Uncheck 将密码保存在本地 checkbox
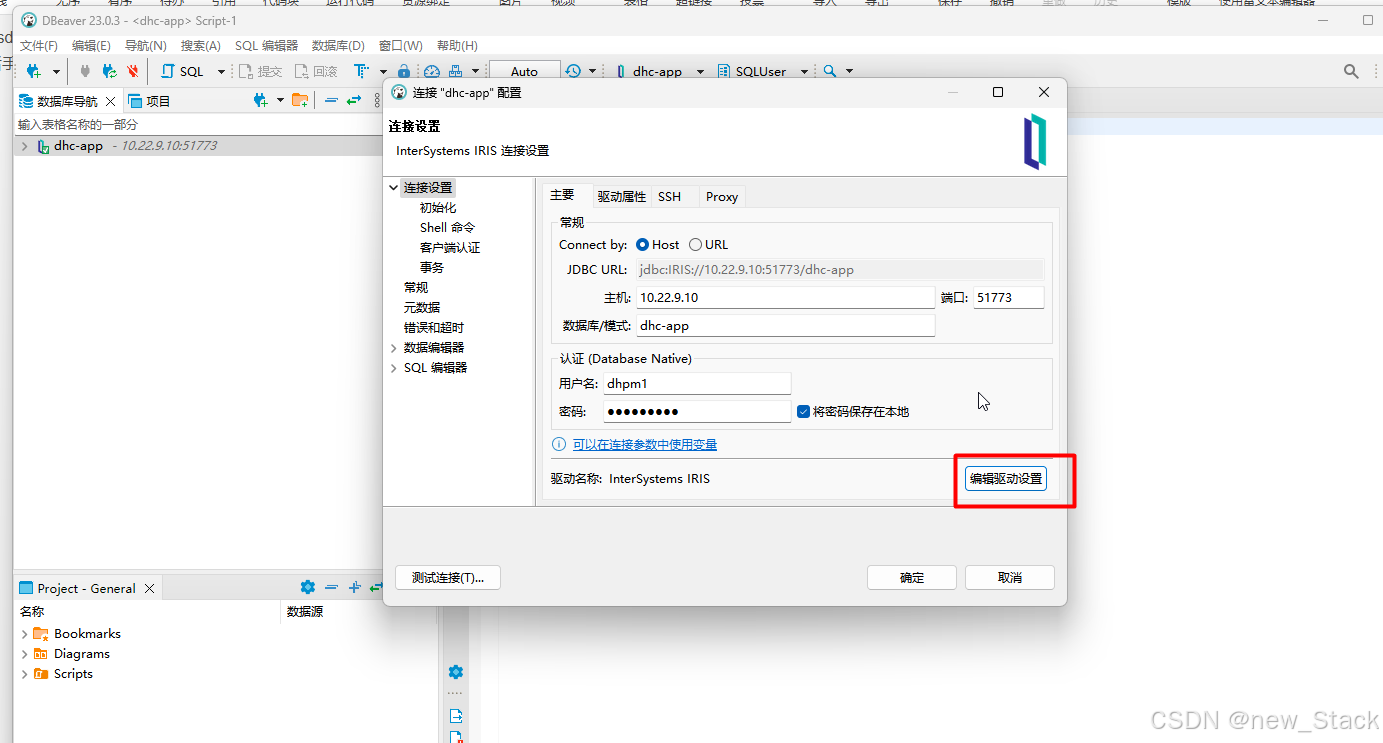The height and width of the screenshot is (743, 1383). pyautogui.click(x=803, y=411)
